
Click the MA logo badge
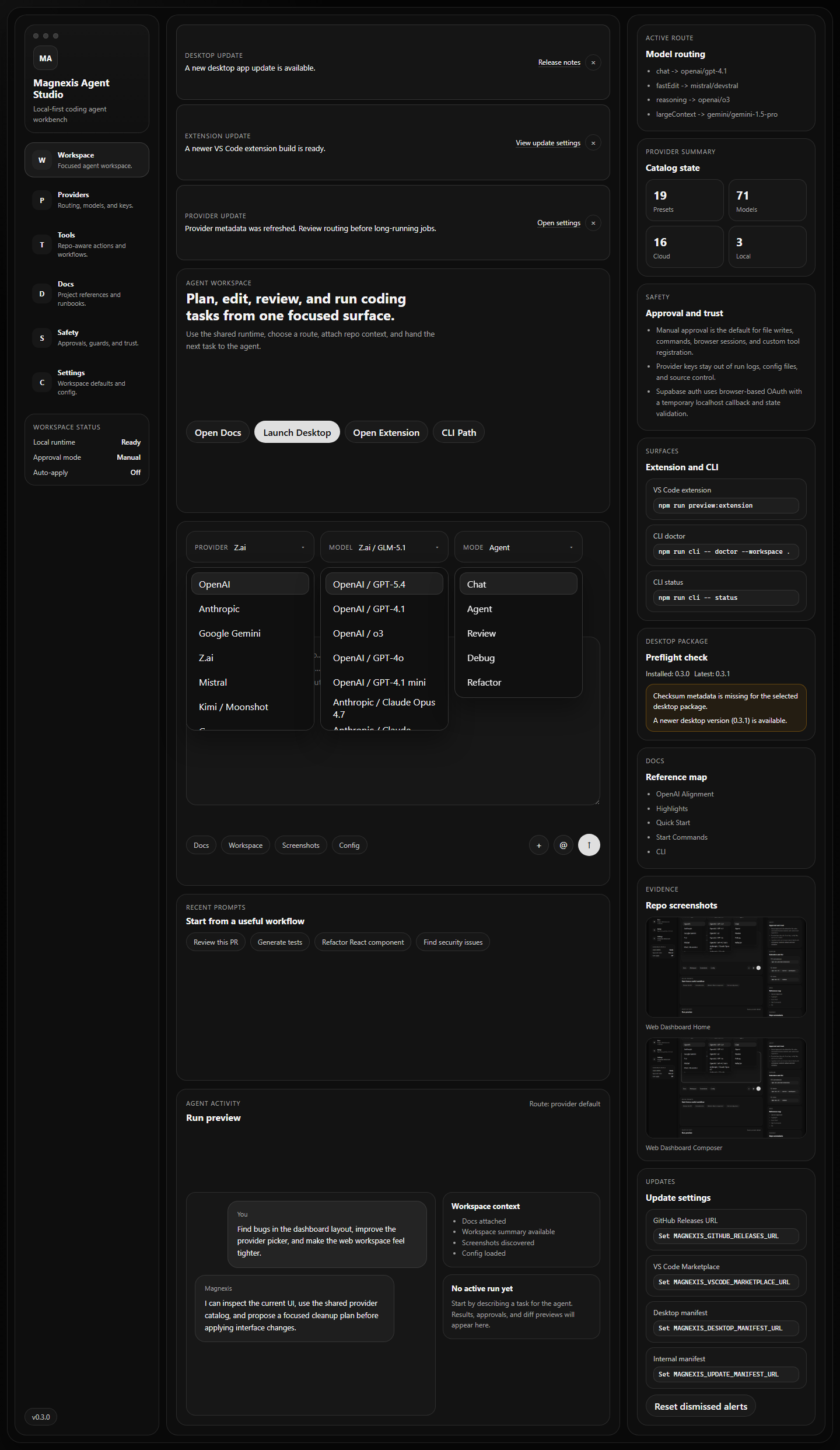tap(45, 58)
